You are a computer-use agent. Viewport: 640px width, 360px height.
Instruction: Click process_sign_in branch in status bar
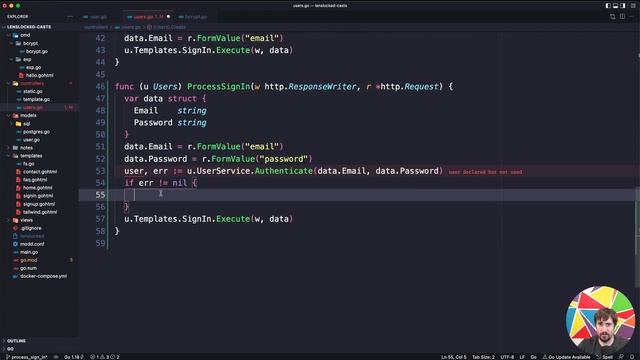click(27, 357)
